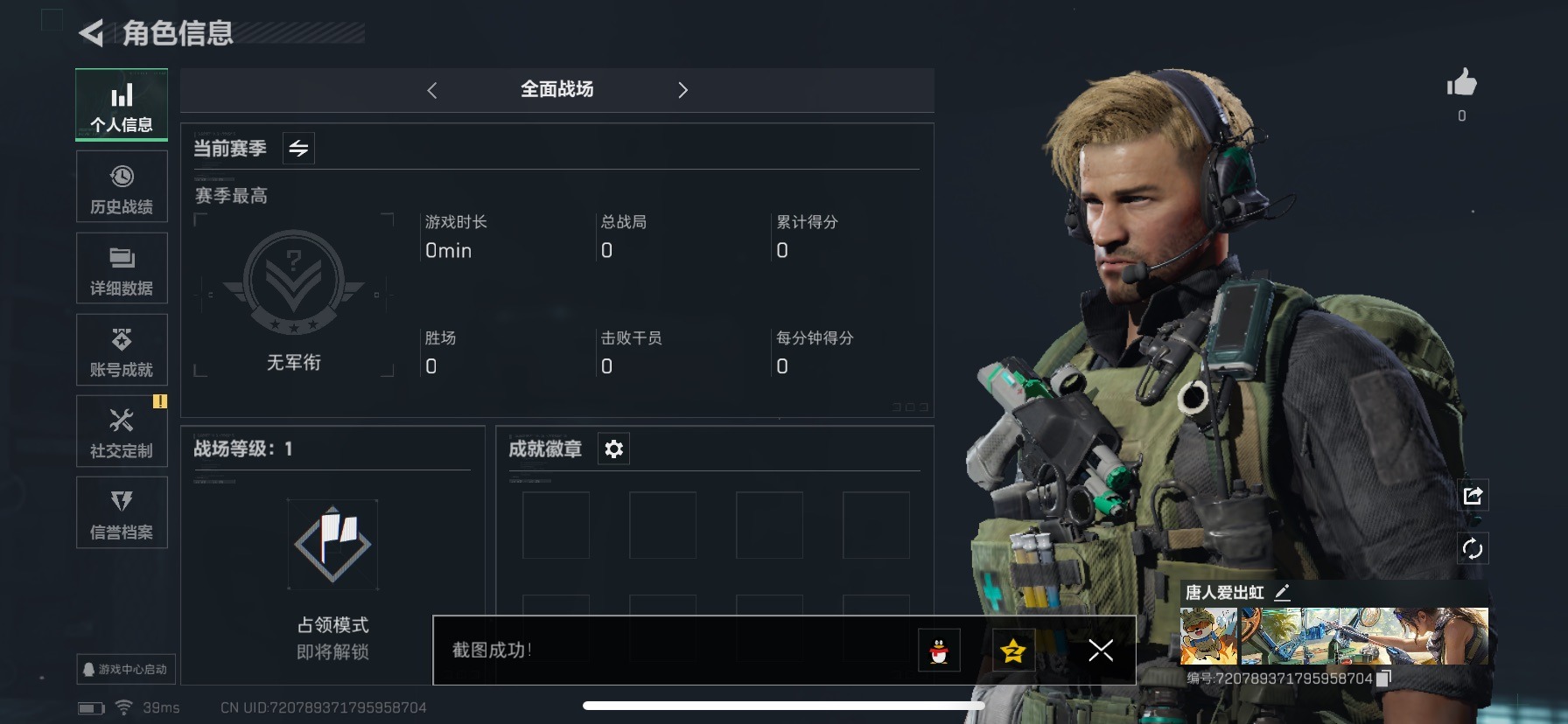Tap the share icon beside the character

pos(1473,496)
